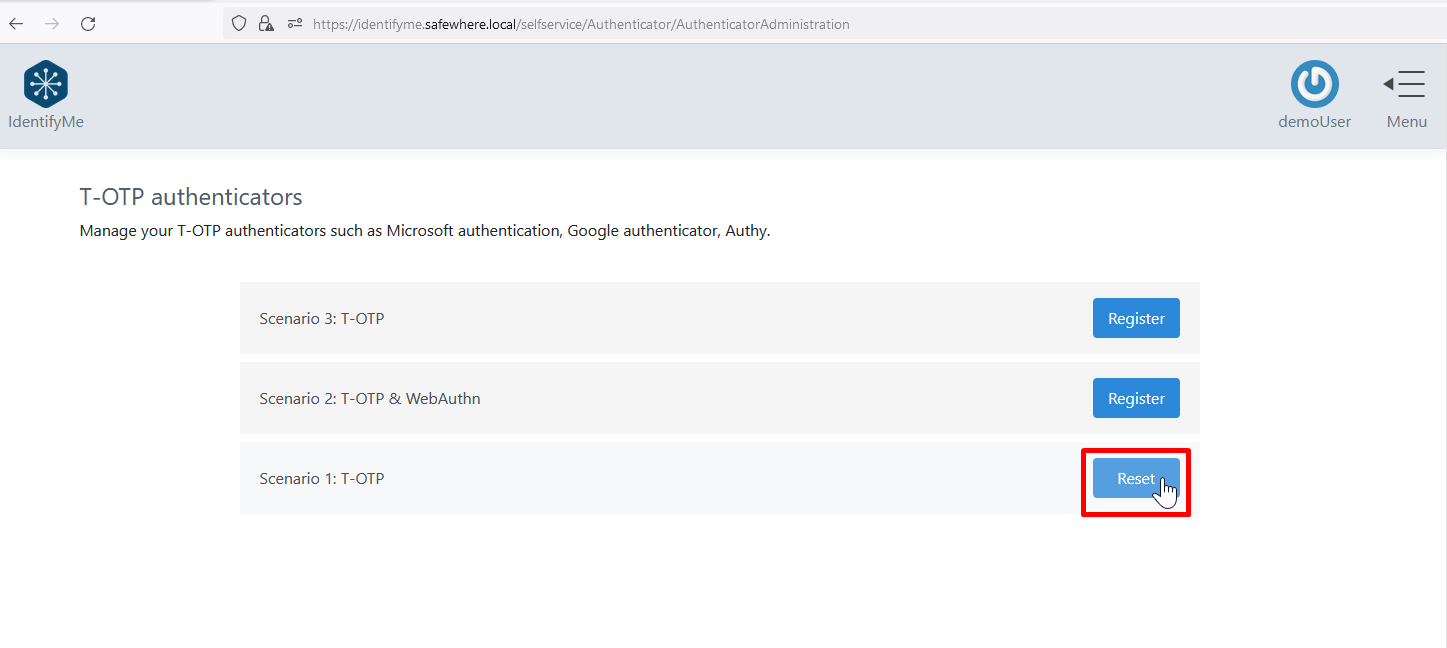Click the IdentifyMe snowflake logo
Viewport: 1447px width, 648px height.
pyautogui.click(x=45, y=84)
